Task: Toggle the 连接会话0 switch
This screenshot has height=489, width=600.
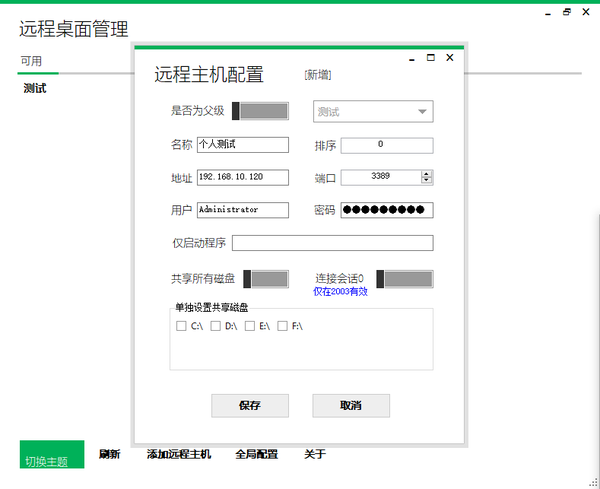Action: click(x=404, y=279)
